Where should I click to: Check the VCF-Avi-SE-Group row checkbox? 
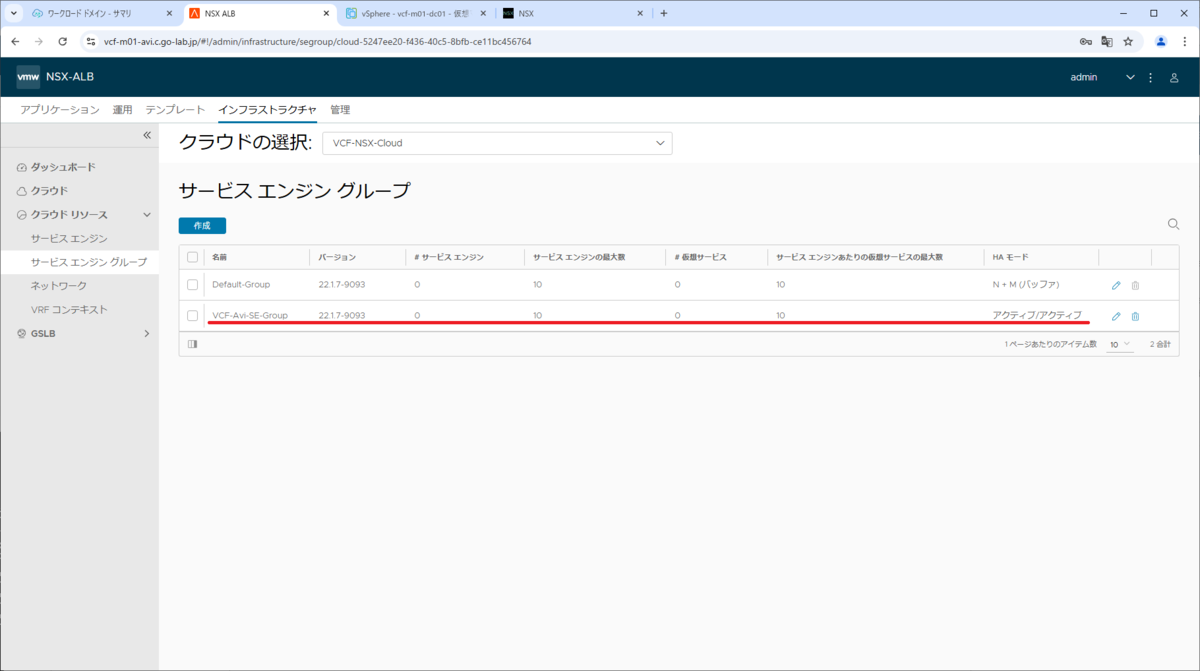tap(193, 316)
